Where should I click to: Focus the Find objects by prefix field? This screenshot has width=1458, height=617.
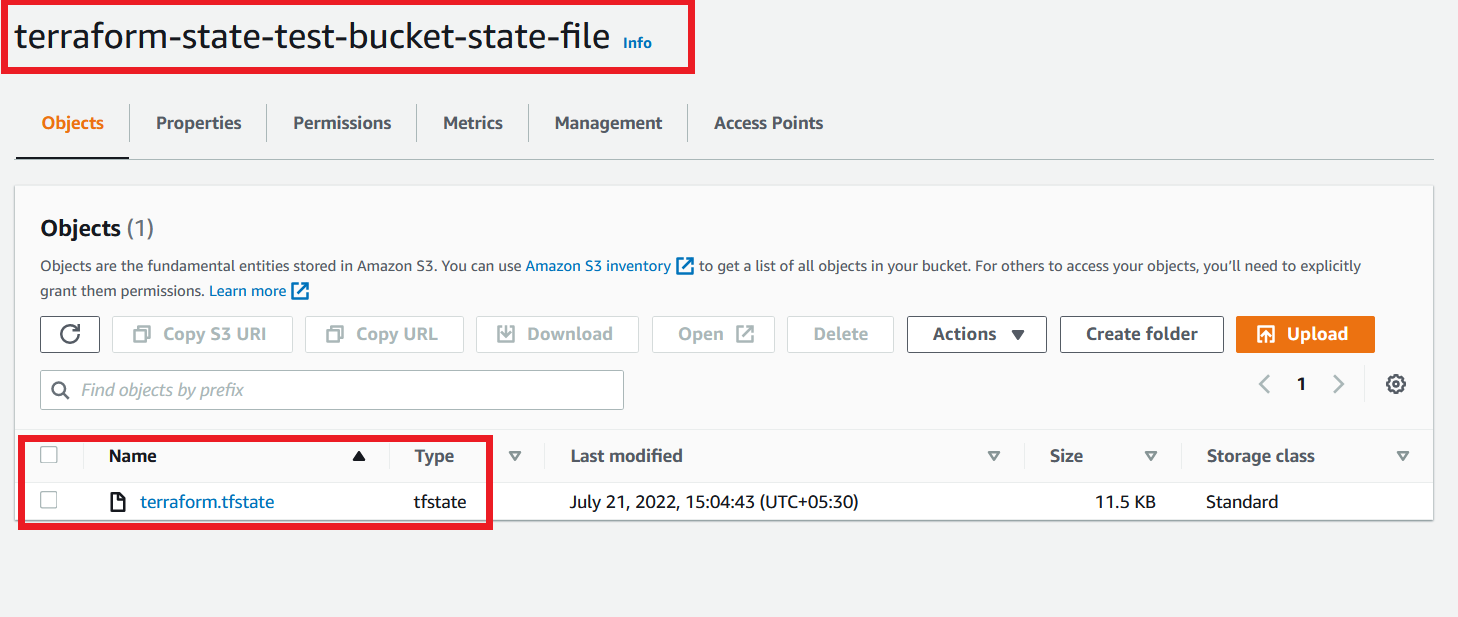tap(332, 390)
